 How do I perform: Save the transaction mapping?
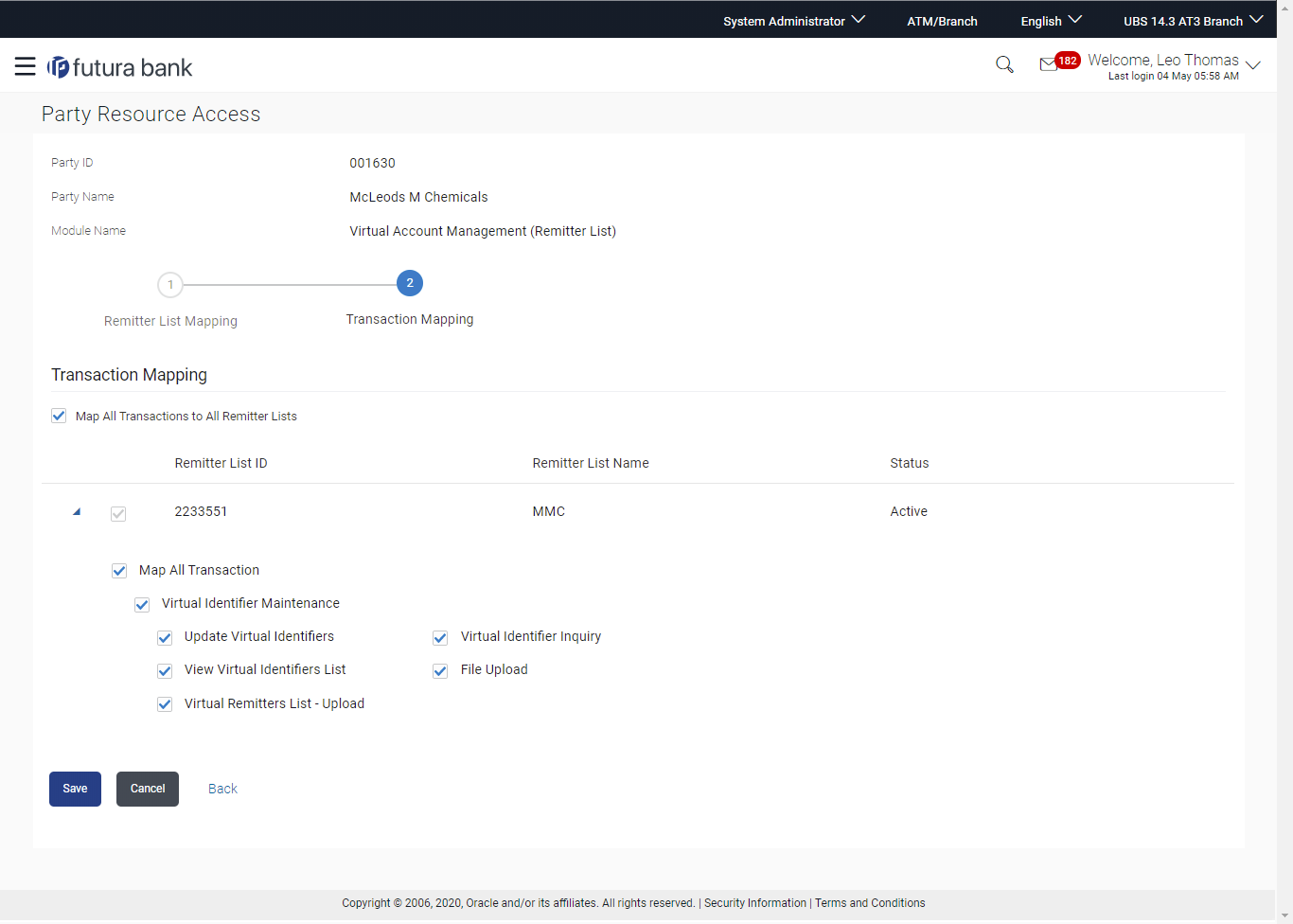tap(75, 789)
